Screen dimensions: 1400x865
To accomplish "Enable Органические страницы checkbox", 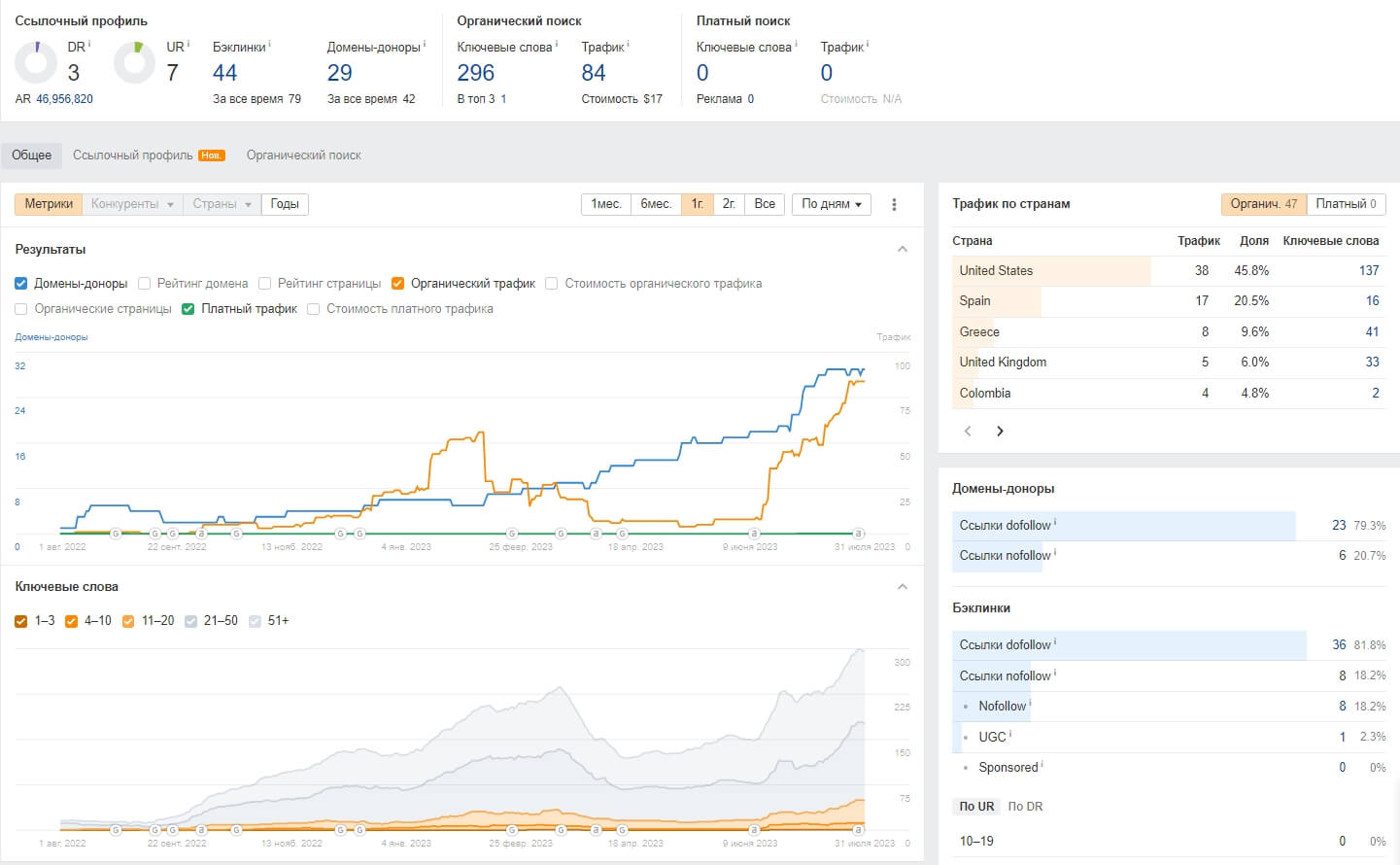I will 21,309.
